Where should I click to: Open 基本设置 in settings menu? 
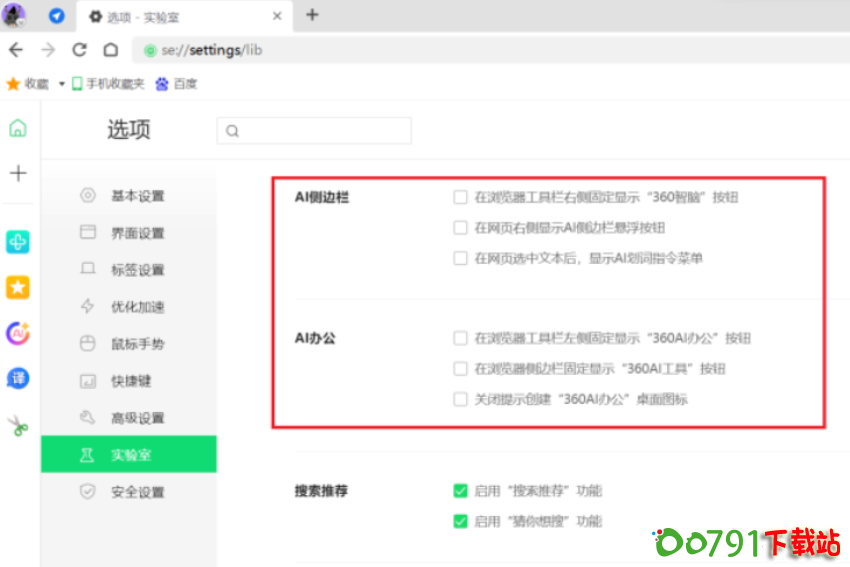[137, 196]
